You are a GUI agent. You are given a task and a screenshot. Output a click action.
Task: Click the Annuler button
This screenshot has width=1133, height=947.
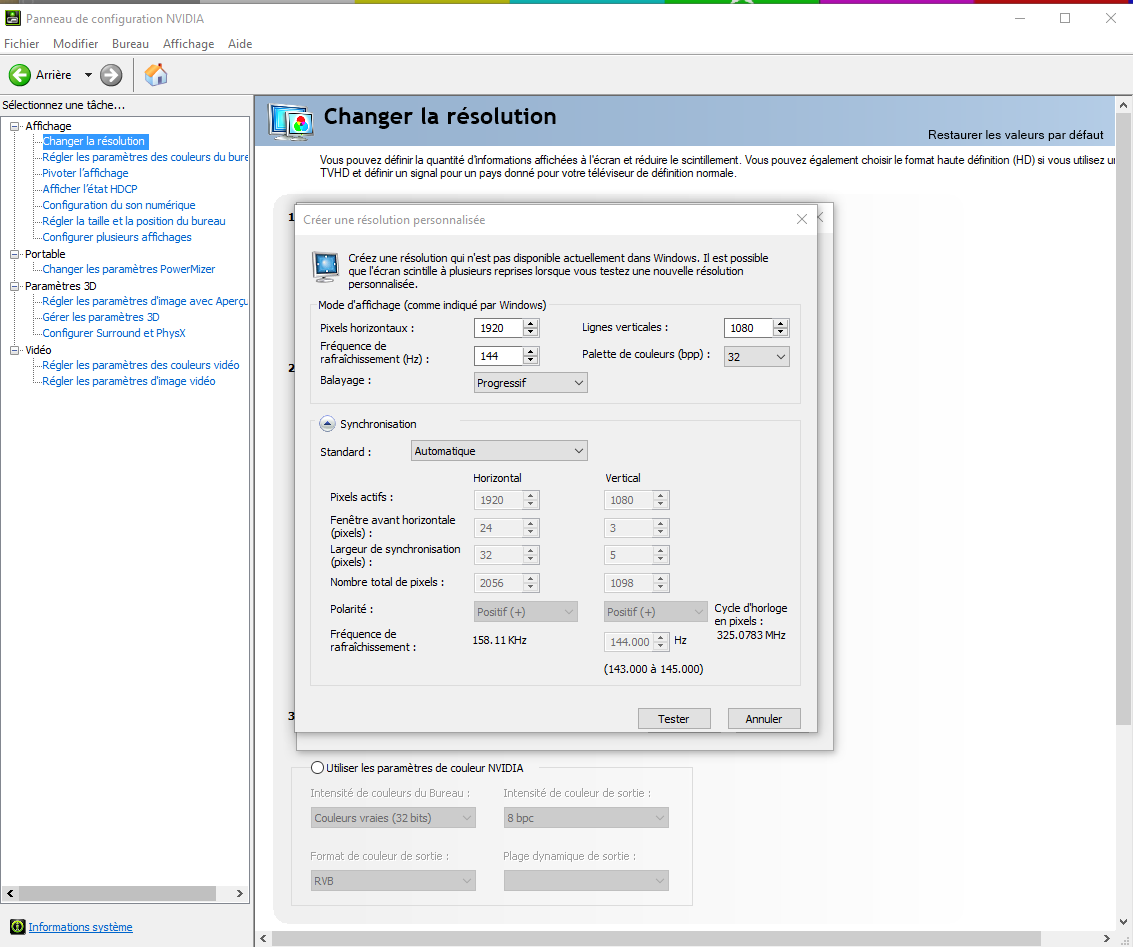764,719
